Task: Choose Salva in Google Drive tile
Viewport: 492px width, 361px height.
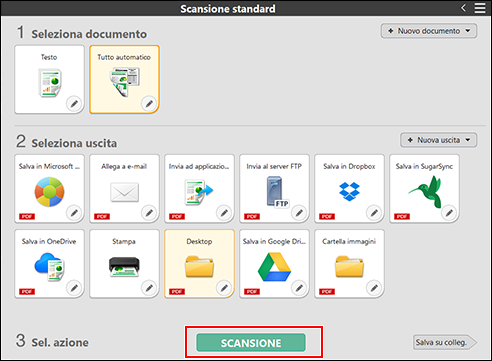Action: point(274,263)
